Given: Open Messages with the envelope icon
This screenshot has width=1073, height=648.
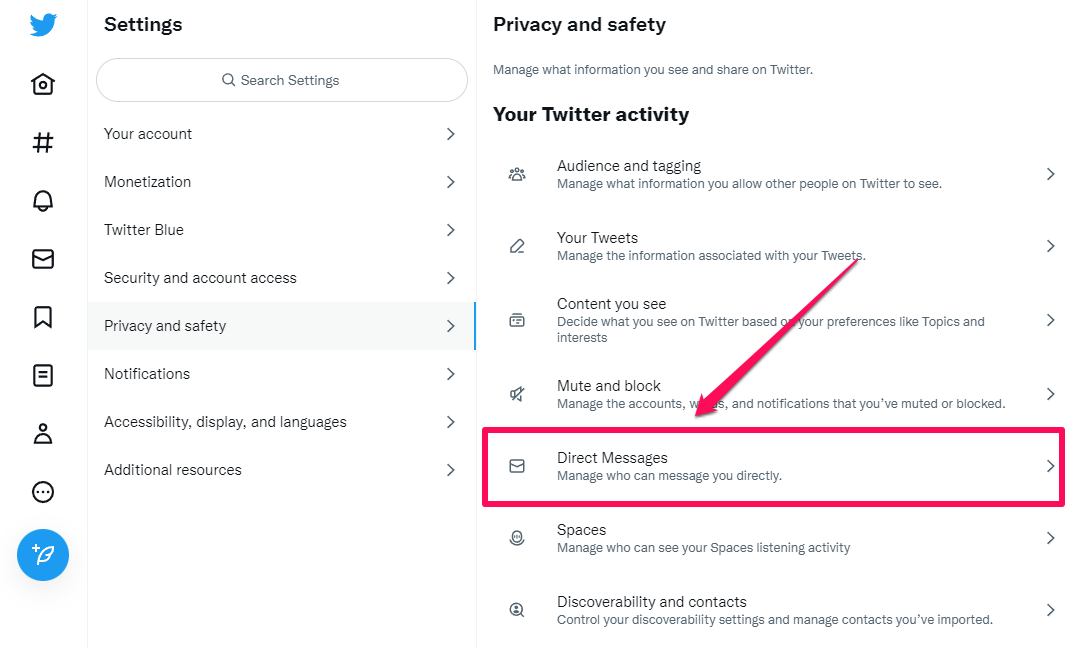Looking at the screenshot, I should point(42,258).
